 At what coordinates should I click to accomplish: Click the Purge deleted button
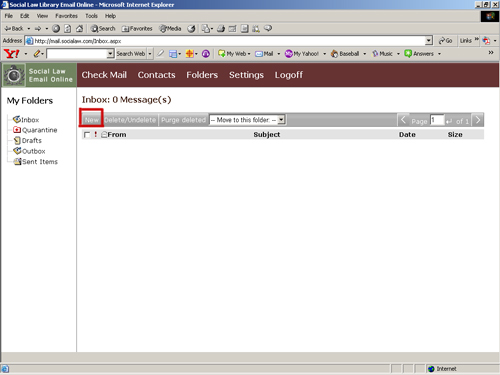click(183, 120)
